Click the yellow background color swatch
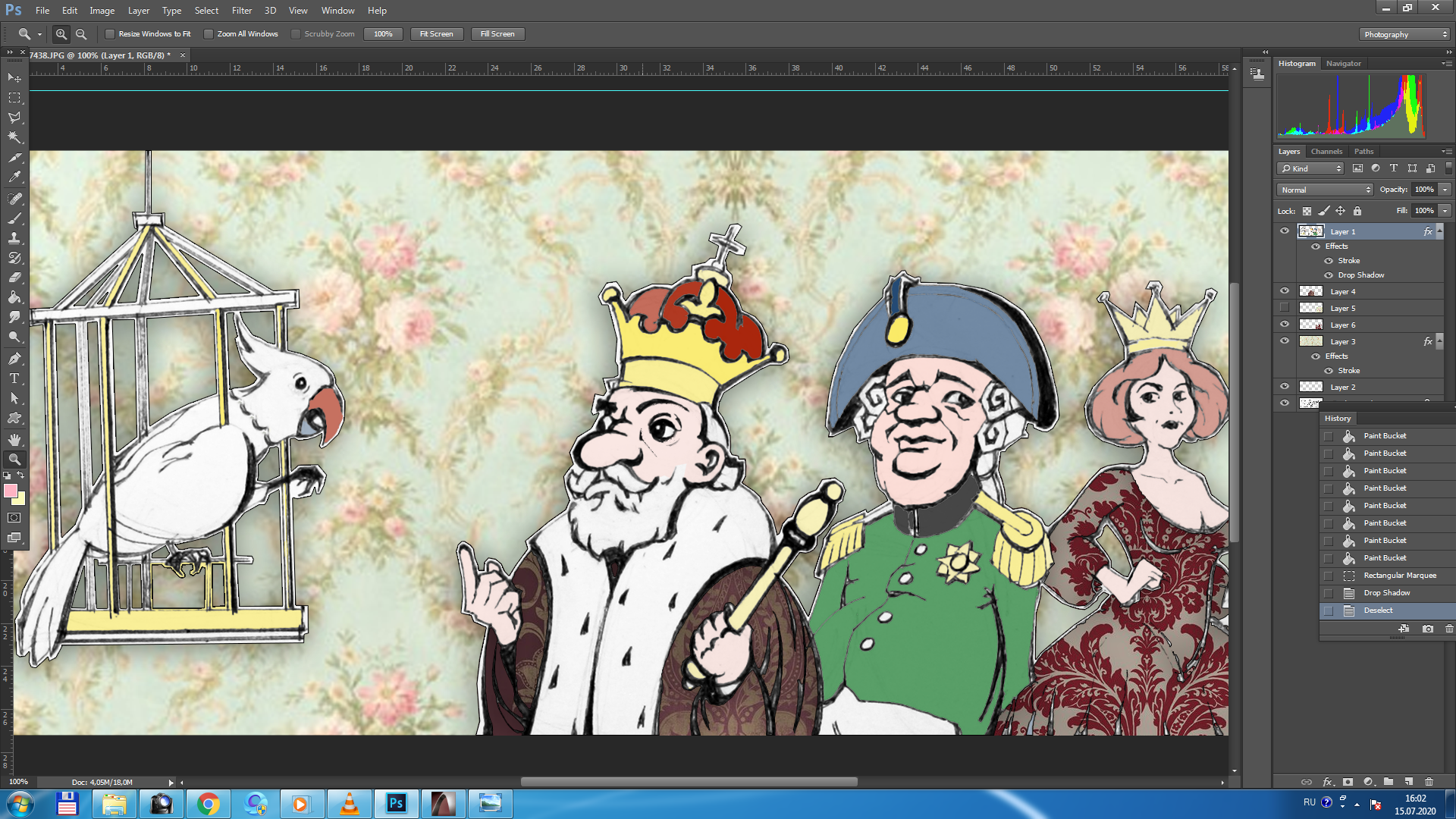The width and height of the screenshot is (1456, 819). pos(21,500)
